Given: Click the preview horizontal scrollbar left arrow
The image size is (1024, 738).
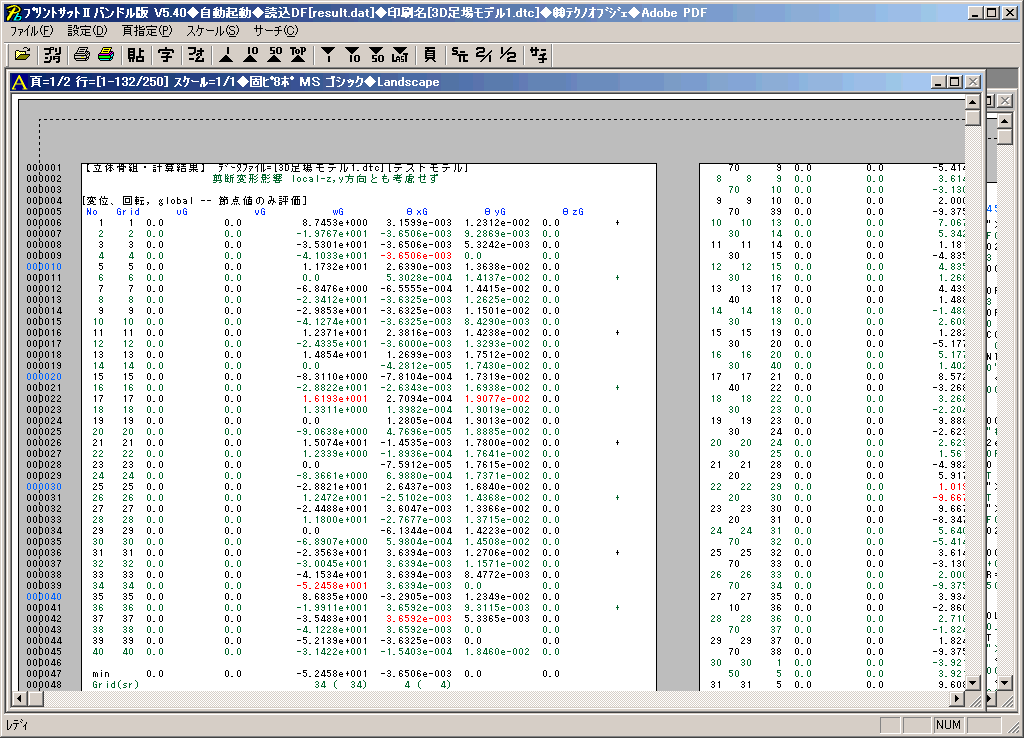Looking at the screenshot, I should pos(20,699).
